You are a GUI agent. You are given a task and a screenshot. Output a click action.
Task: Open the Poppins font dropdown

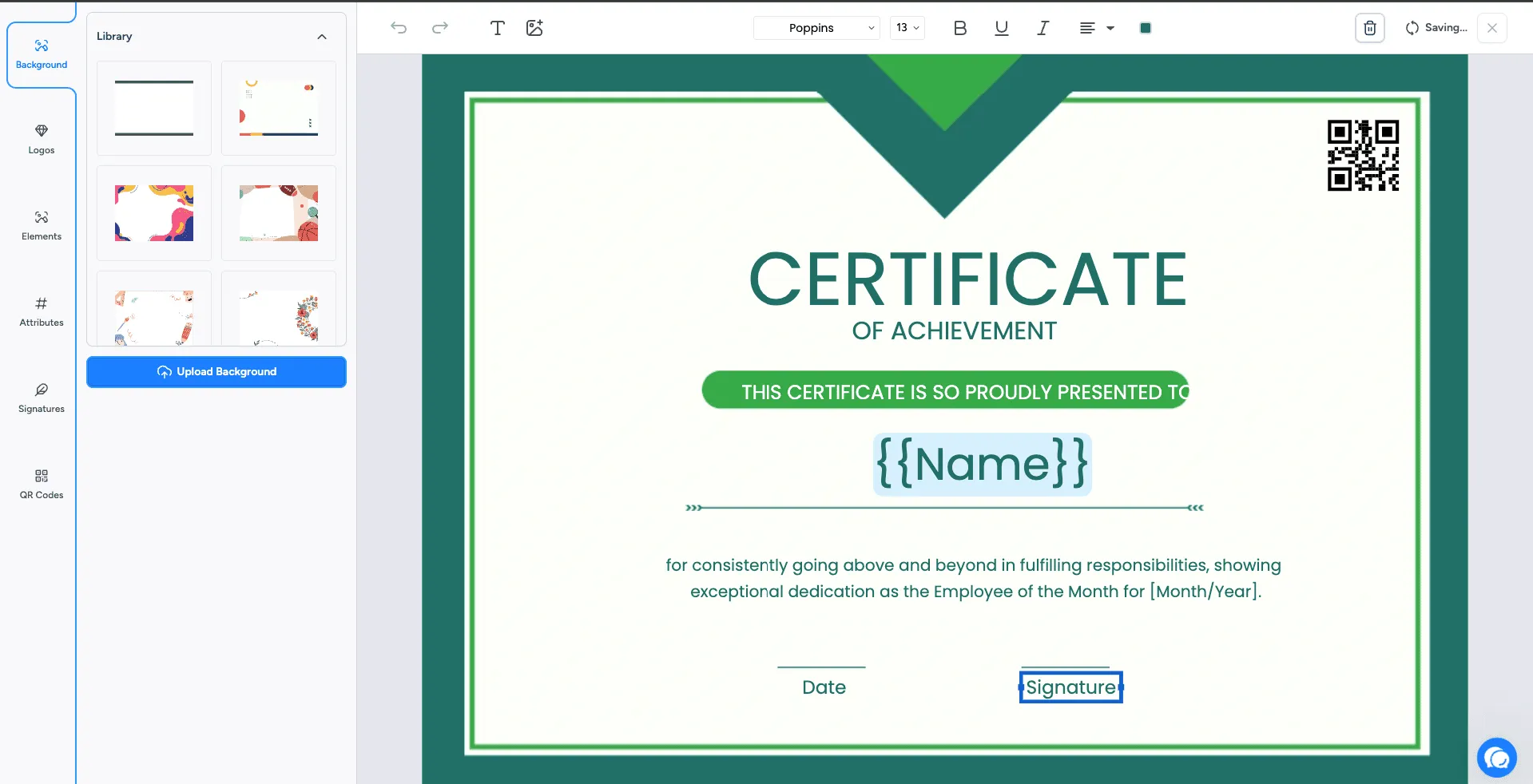point(816,28)
